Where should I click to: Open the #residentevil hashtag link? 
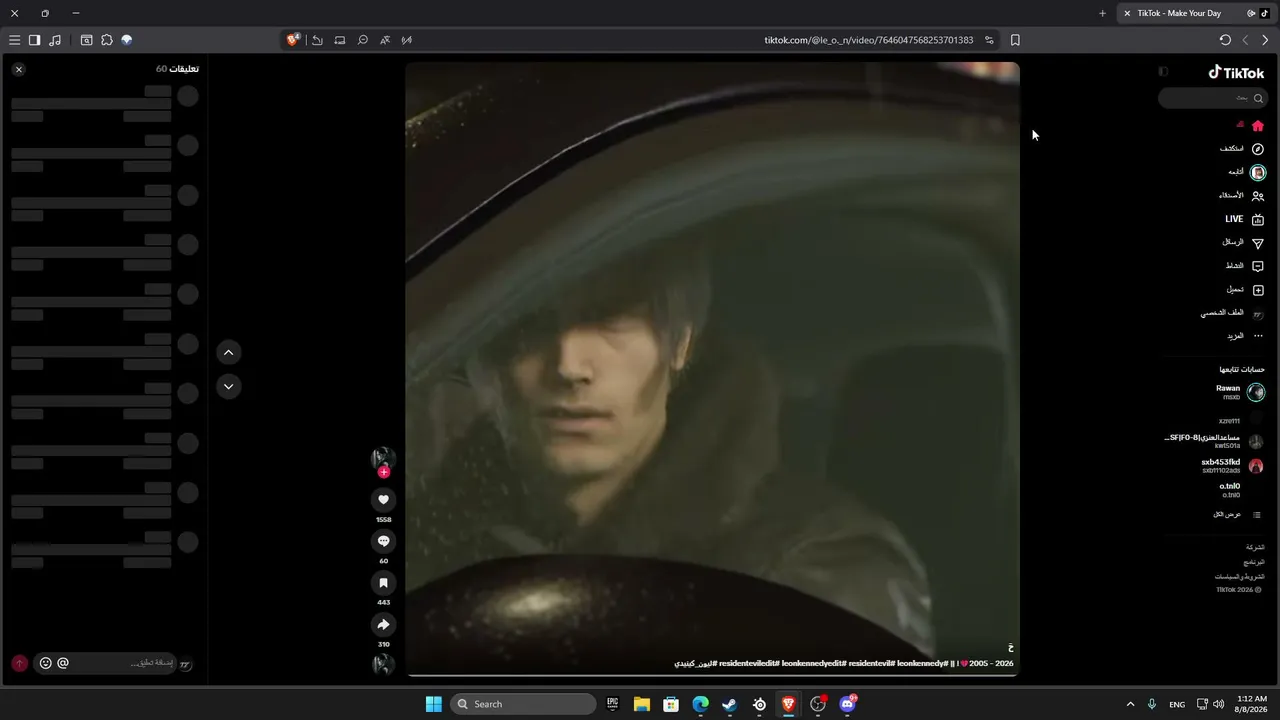pyautogui.click(x=870, y=663)
